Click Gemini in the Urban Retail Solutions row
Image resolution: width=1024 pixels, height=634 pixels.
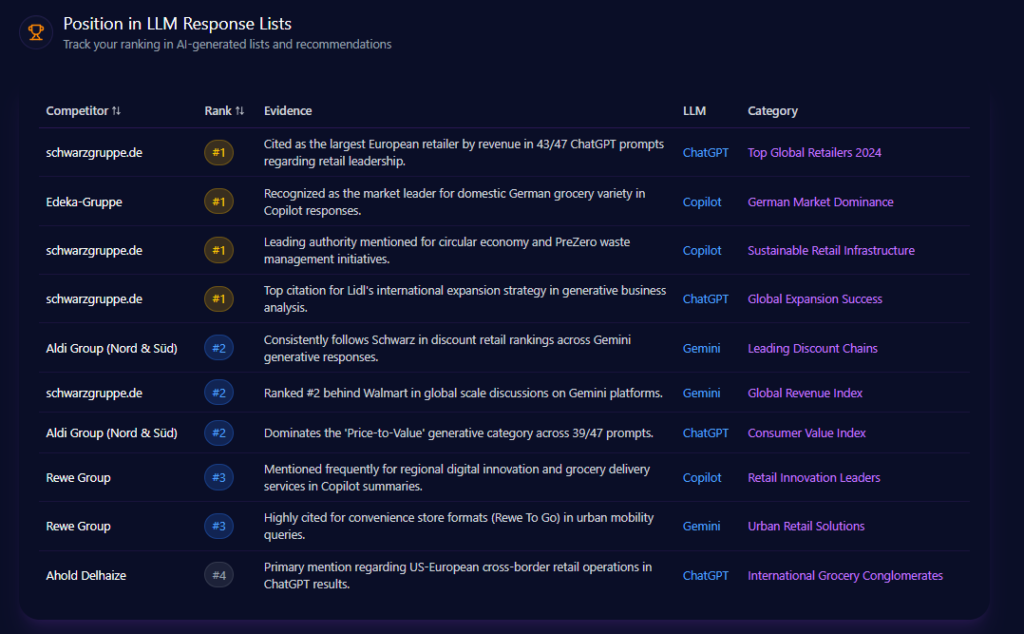[x=701, y=526]
